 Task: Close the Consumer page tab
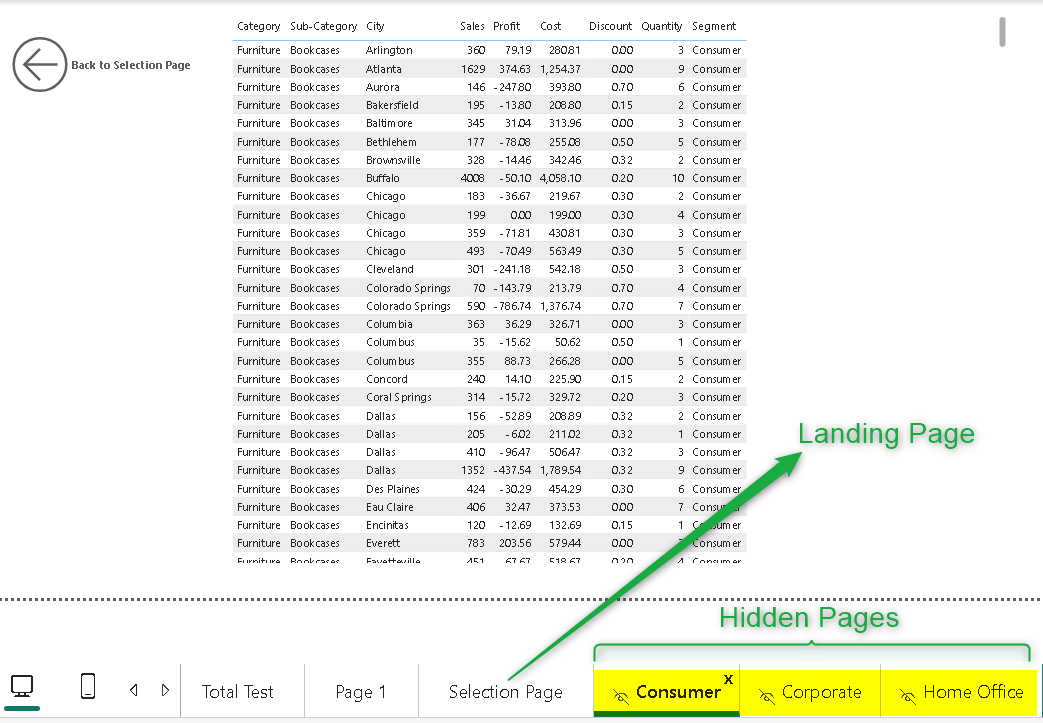pyautogui.click(x=728, y=679)
